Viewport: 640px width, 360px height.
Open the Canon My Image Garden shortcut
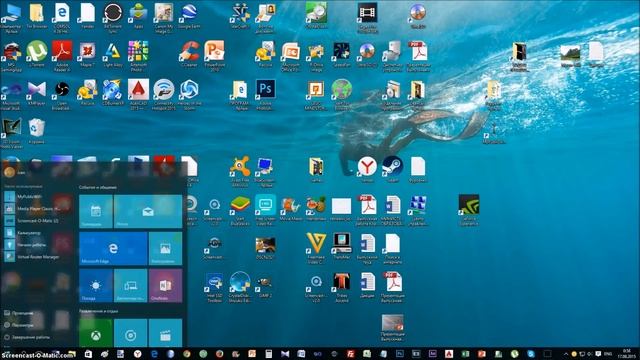click(x=164, y=18)
